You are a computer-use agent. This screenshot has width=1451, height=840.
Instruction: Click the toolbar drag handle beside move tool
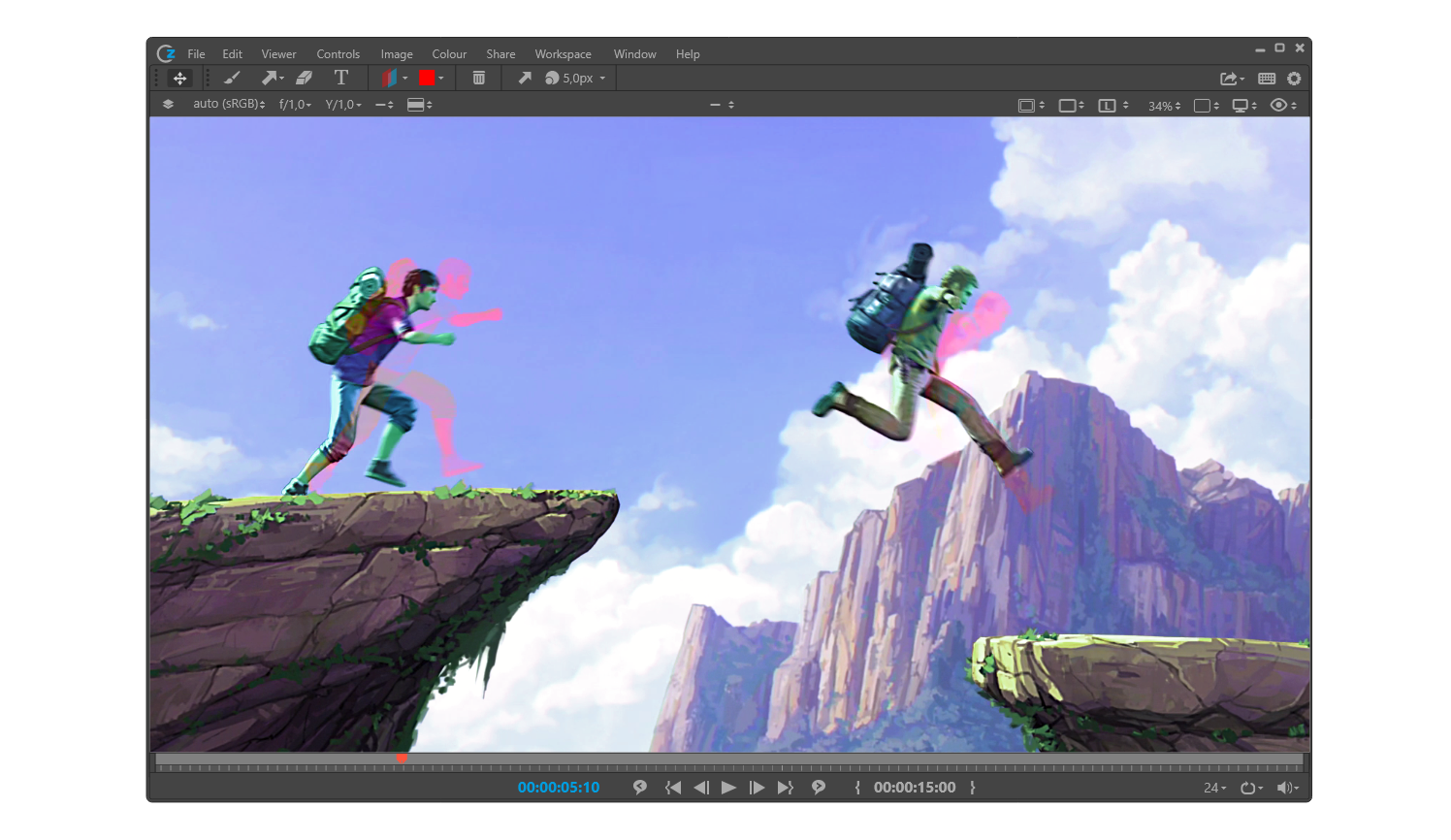(x=156, y=78)
